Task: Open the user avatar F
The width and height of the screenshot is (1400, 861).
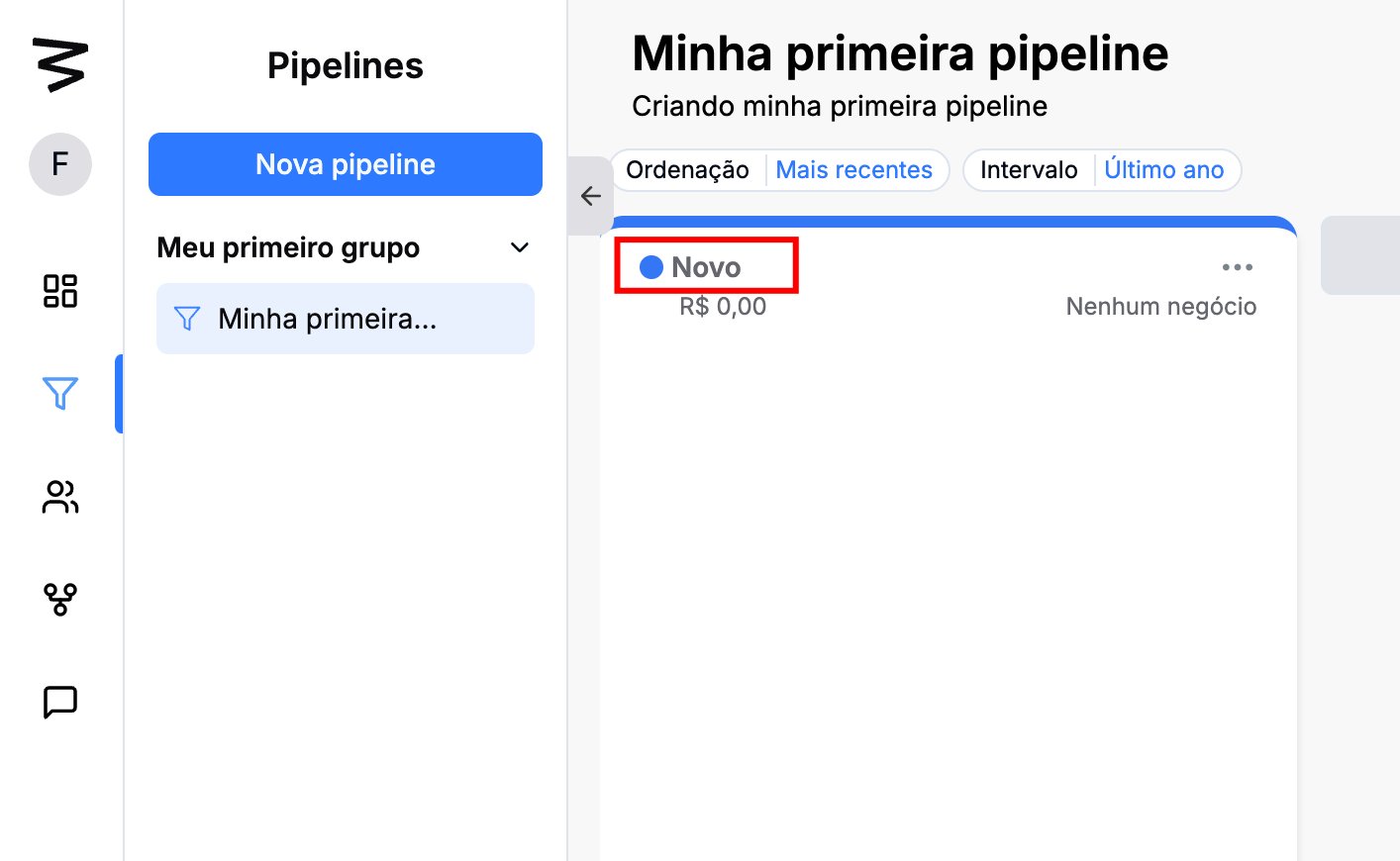Action: click(59, 164)
